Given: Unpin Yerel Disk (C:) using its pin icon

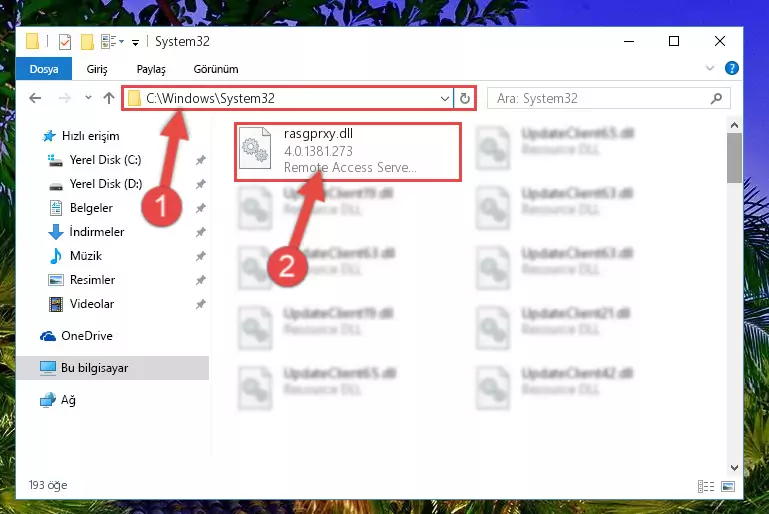Looking at the screenshot, I should pos(200,160).
